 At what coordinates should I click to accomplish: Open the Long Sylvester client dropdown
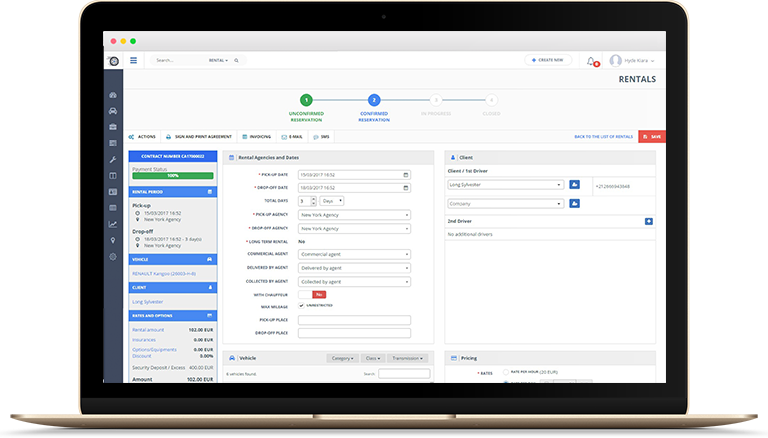click(x=505, y=185)
